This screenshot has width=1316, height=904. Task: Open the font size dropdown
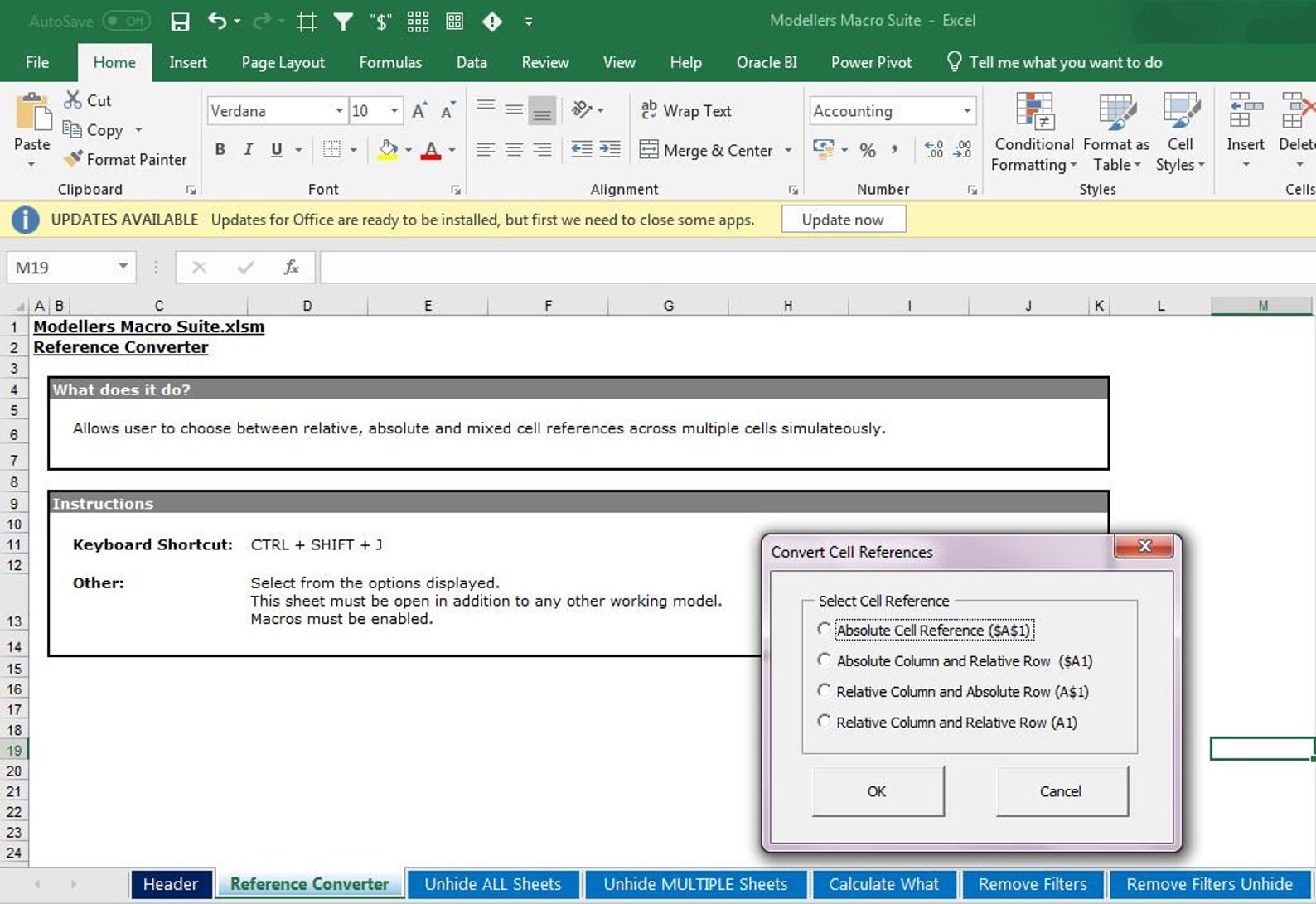[394, 110]
